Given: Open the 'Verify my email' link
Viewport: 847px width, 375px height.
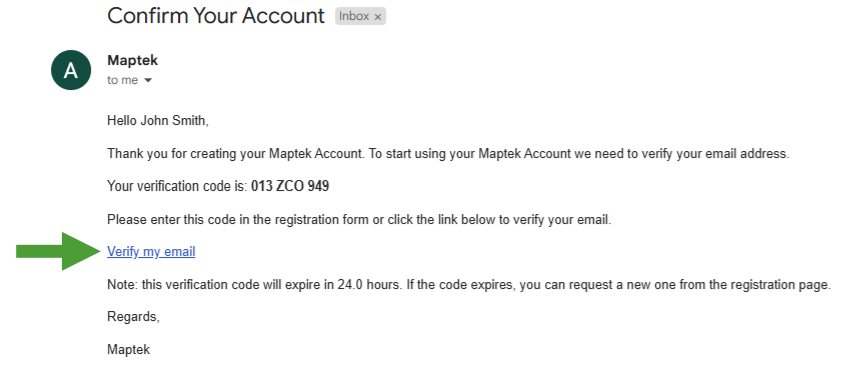Looking at the screenshot, I should 151,252.
